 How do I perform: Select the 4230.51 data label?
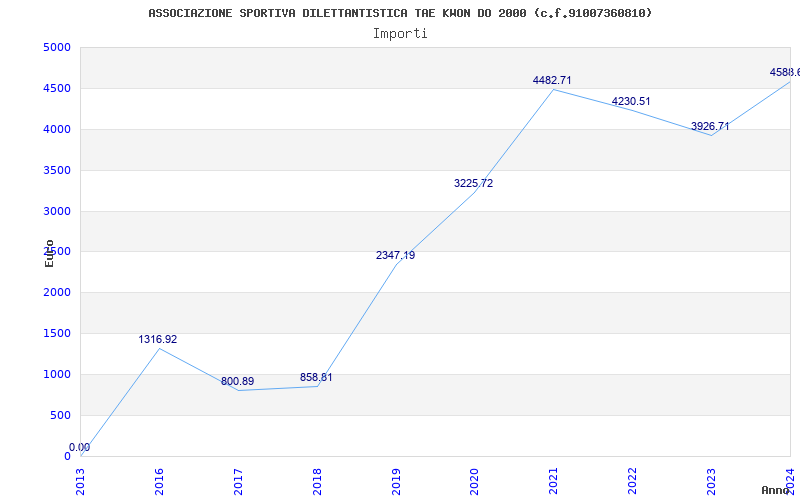point(631,101)
